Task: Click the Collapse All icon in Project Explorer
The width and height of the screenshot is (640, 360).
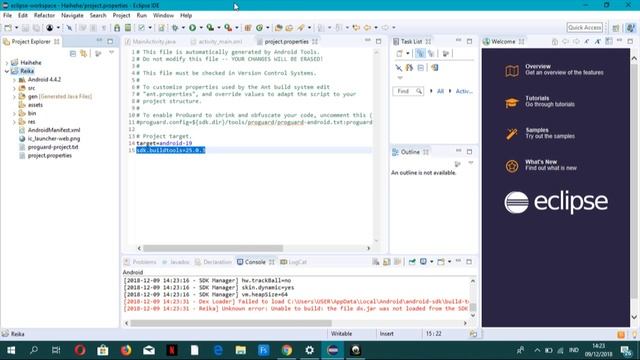Action: [x=73, y=53]
